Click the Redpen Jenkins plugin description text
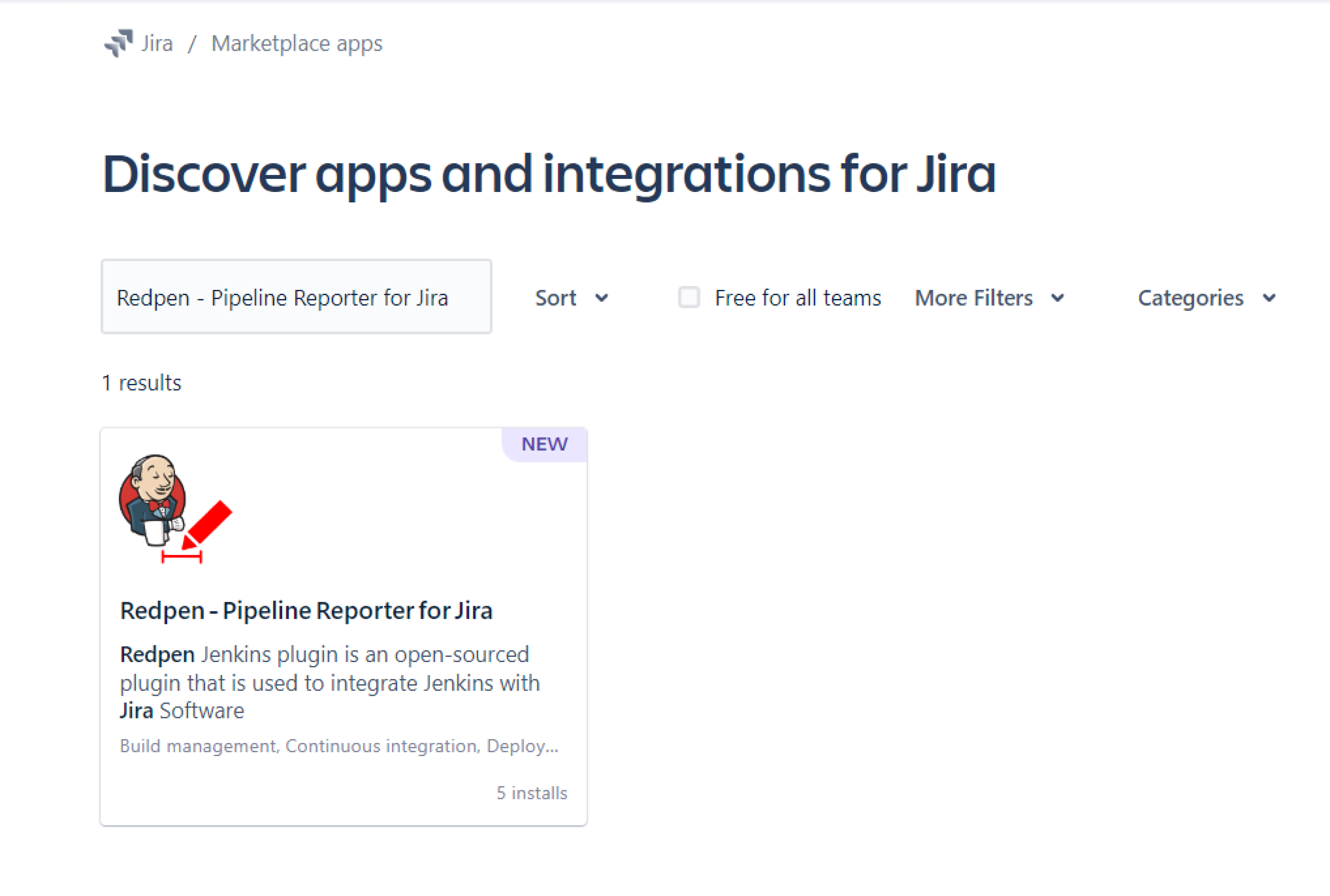Screen dimensions: 1330x896 pyautogui.click(x=330, y=682)
